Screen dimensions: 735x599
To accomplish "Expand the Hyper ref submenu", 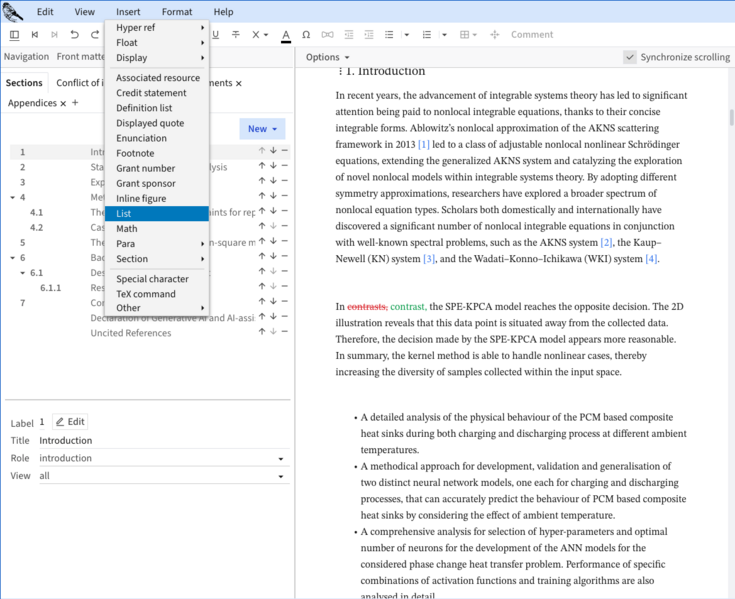I will [x=157, y=28].
